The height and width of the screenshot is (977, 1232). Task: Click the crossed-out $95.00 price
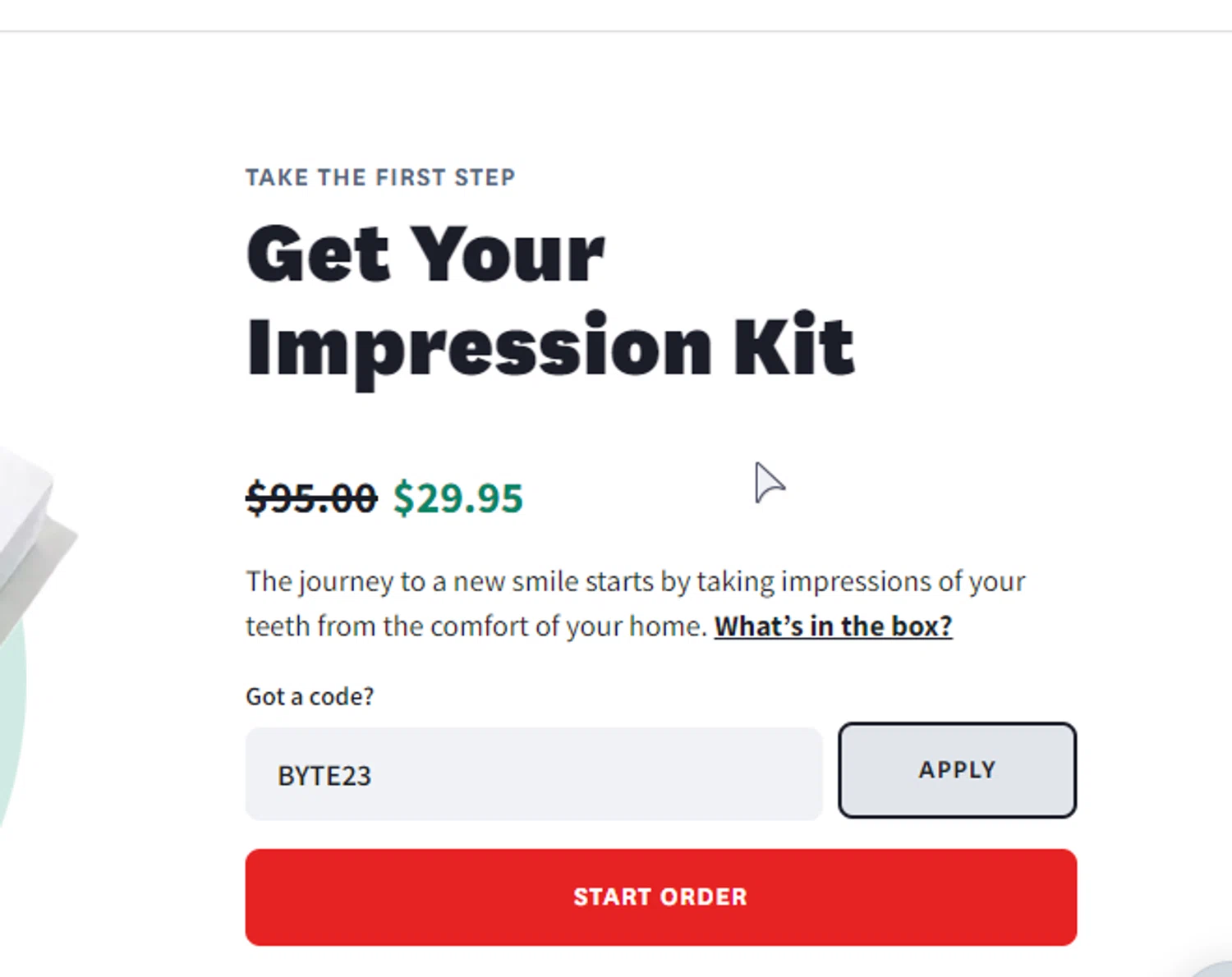click(311, 498)
